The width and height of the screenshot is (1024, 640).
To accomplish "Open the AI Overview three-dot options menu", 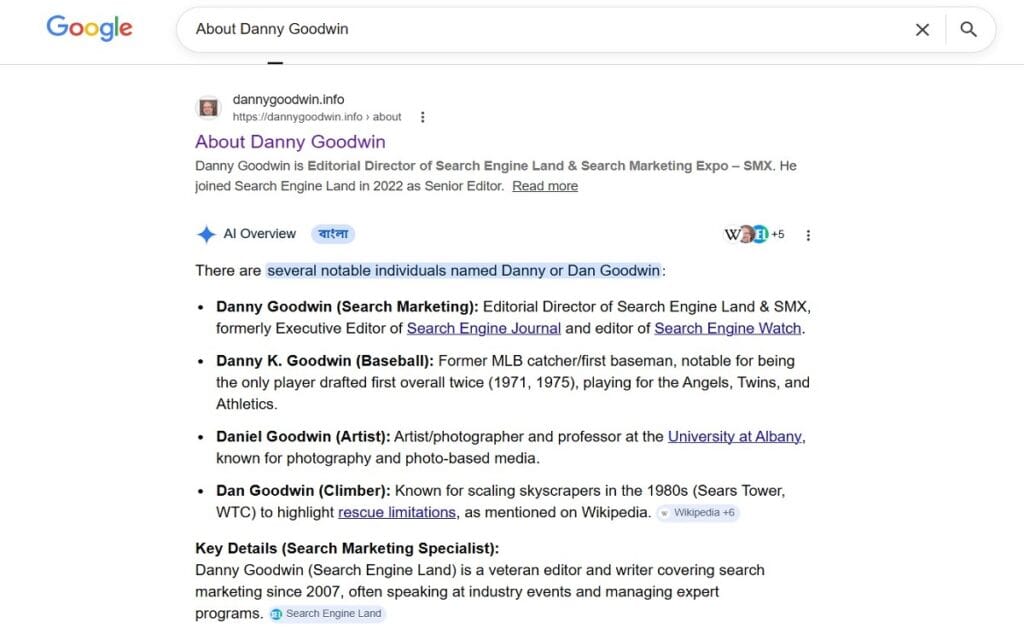I will coord(808,234).
